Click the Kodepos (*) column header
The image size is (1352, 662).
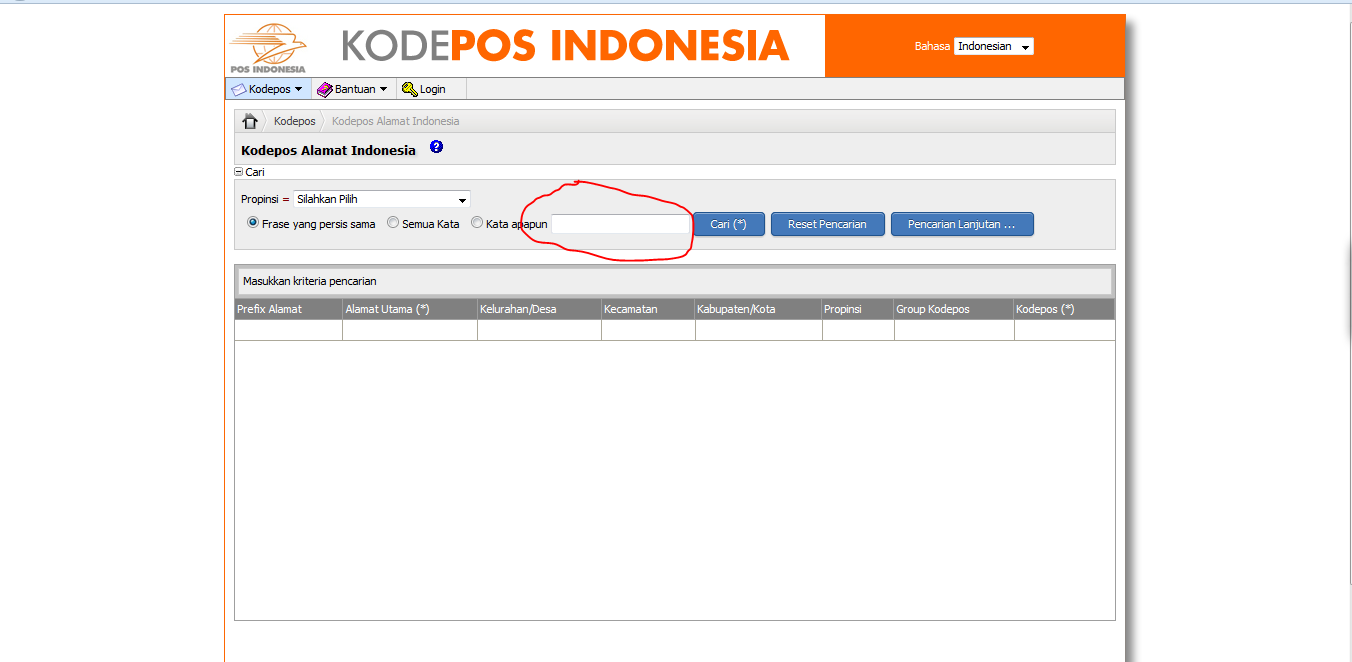(x=1064, y=309)
